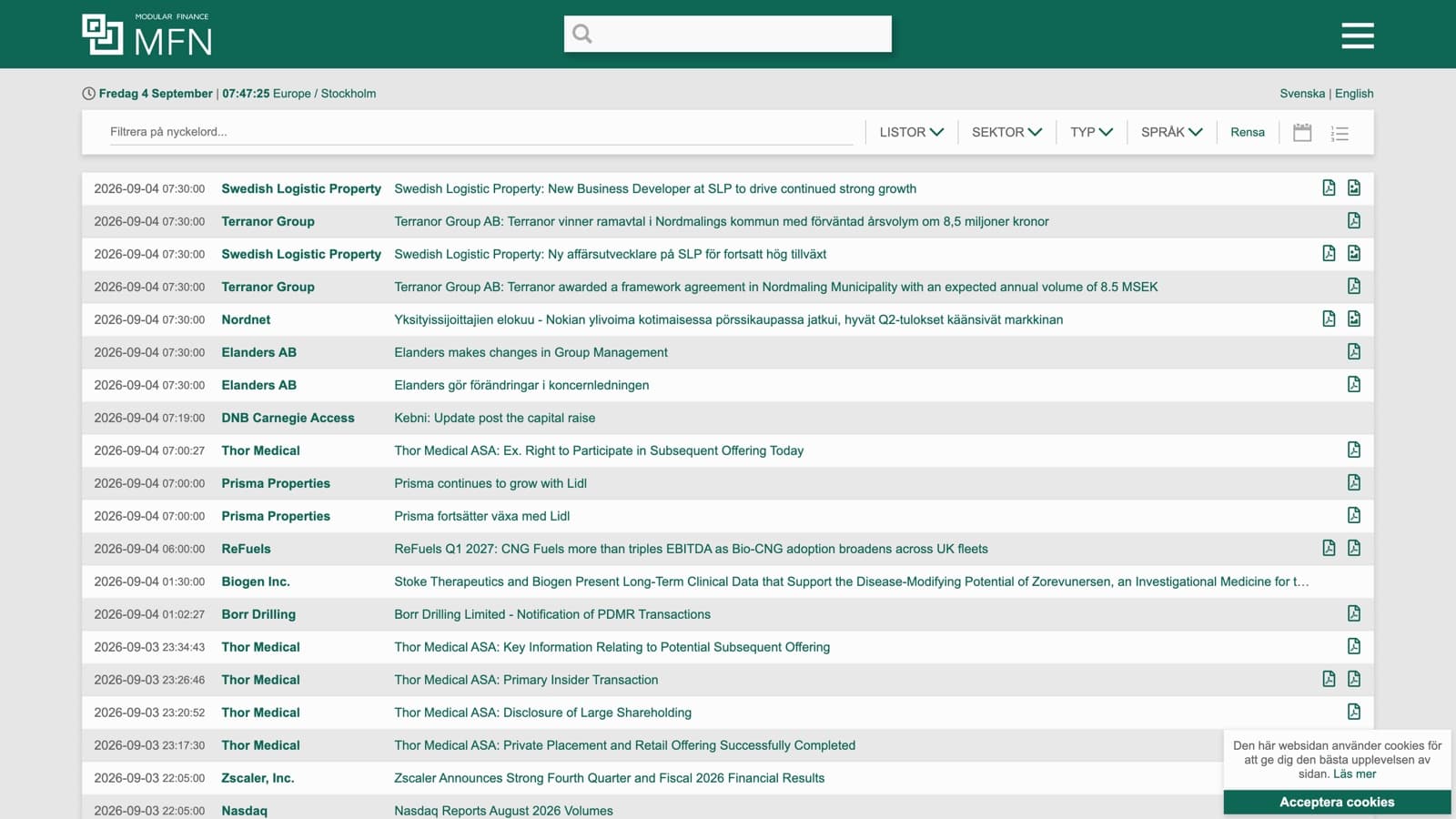Open PDF for Thor Medical Ex. Right release
The width and height of the screenshot is (1456, 819).
pyautogui.click(x=1354, y=450)
